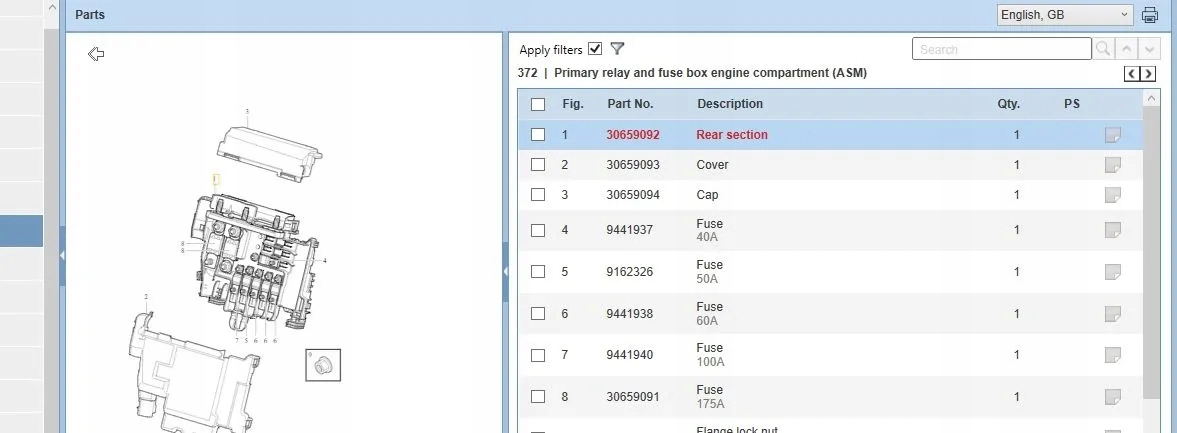The image size is (1177, 433).
Task: Select checkbox for Cap row
Action: coord(538,195)
